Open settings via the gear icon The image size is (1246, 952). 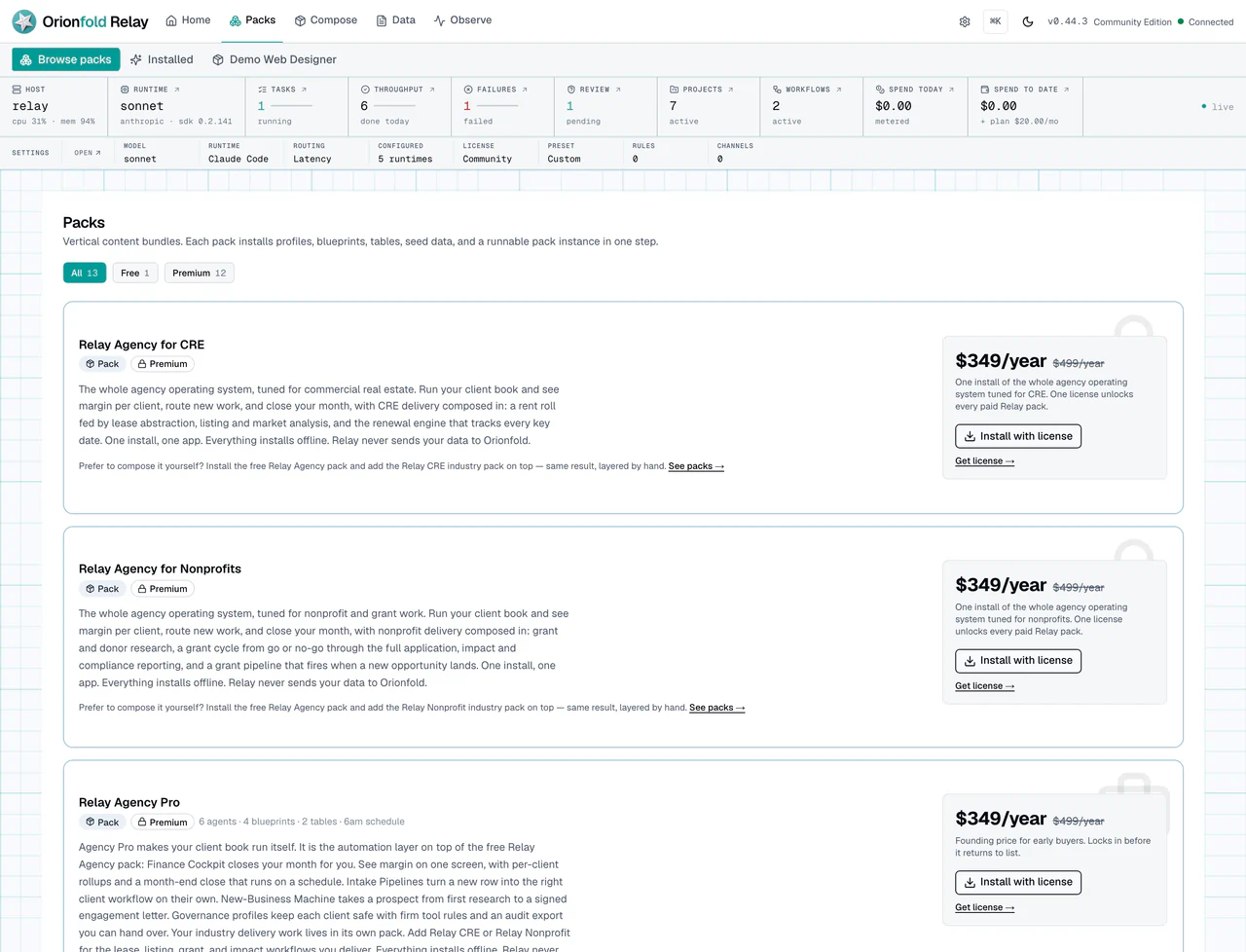pyautogui.click(x=965, y=21)
